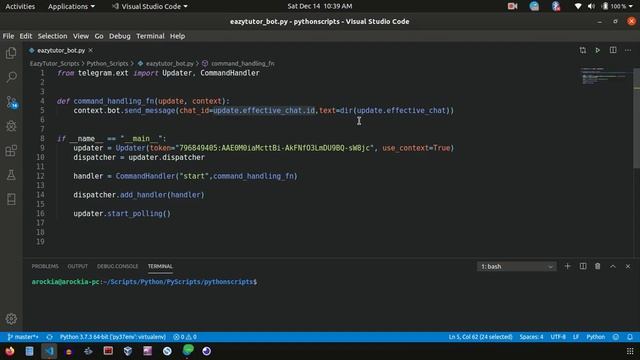Show applications grid in dock

point(630,351)
